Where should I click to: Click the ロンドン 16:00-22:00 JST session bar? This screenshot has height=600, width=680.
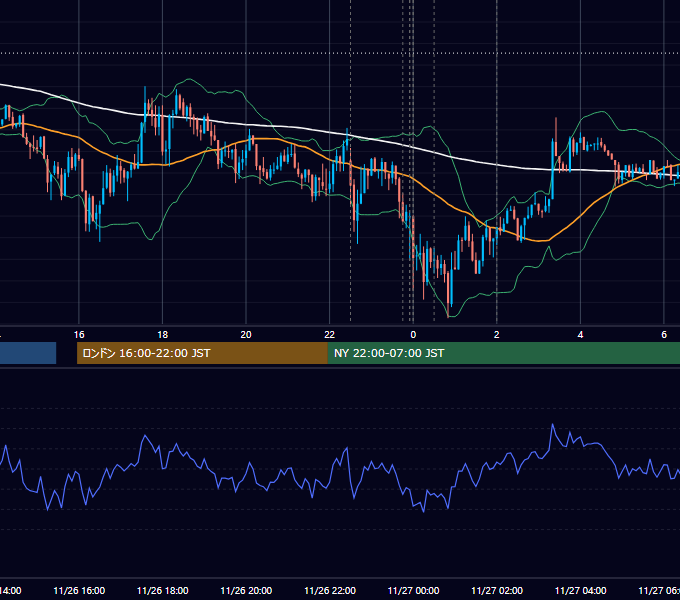(x=202, y=353)
